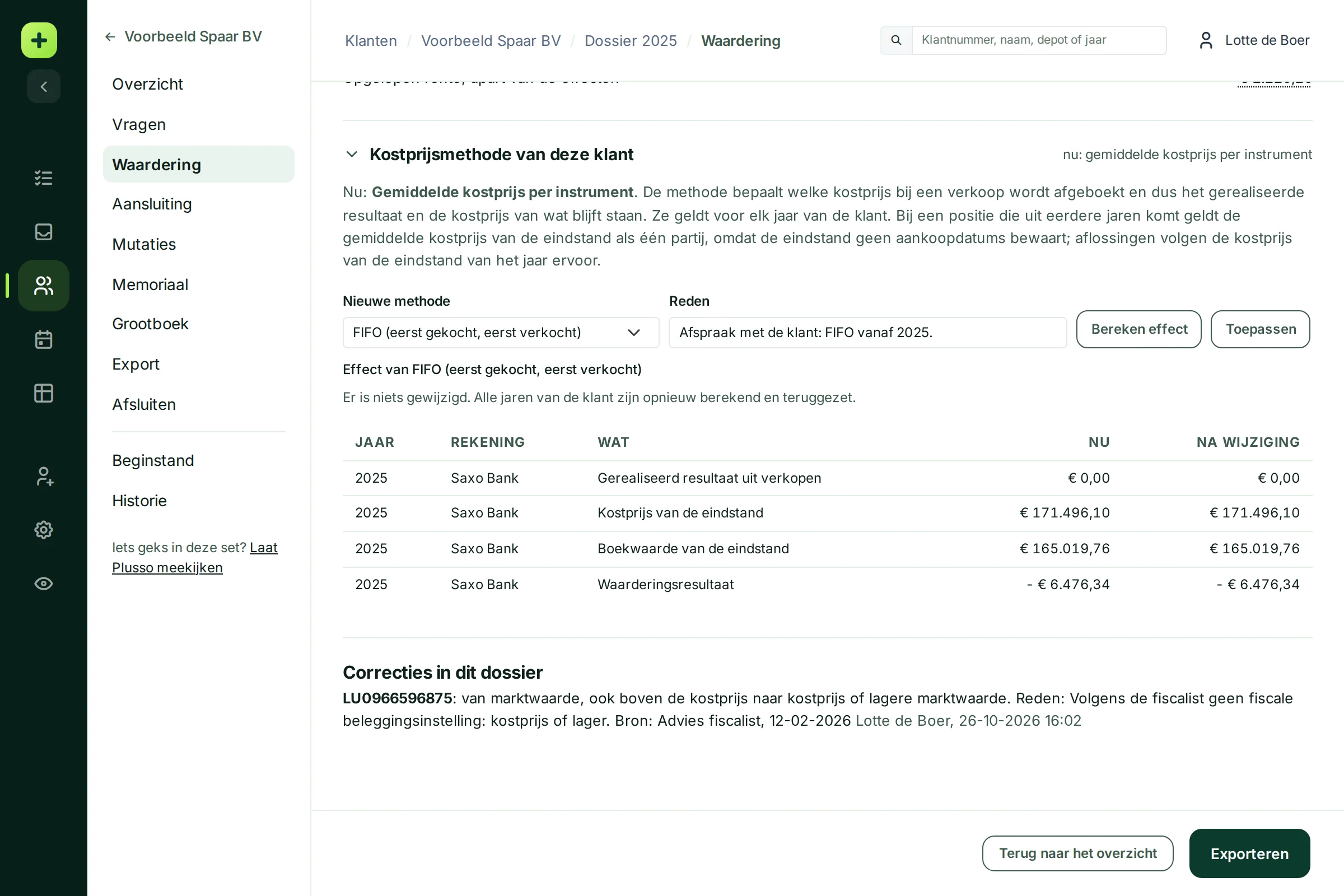Open the settings gear icon in rail
The image size is (1344, 896).
tap(44, 530)
